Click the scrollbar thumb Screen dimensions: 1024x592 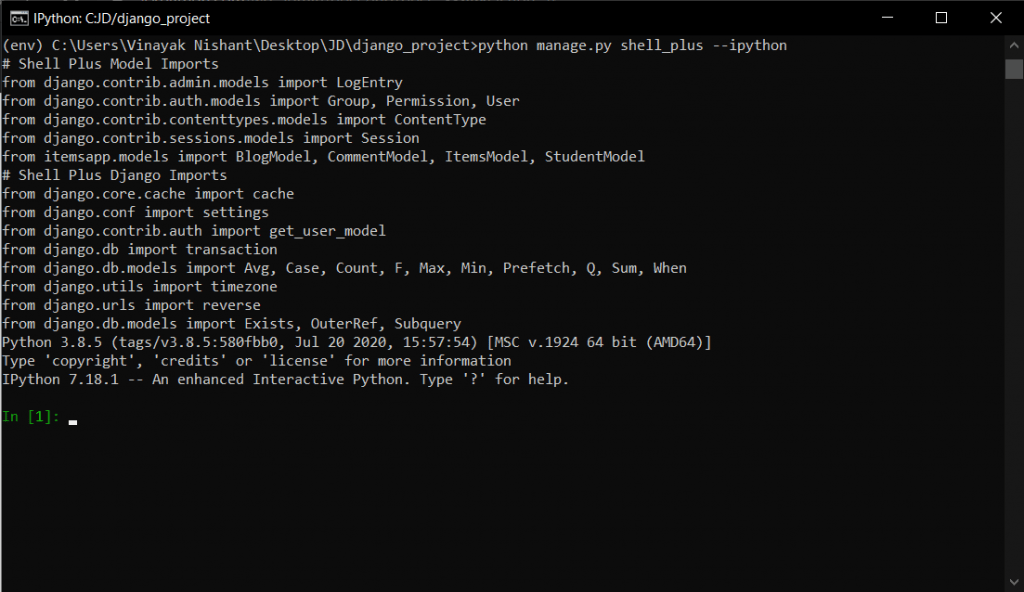(x=1013, y=70)
